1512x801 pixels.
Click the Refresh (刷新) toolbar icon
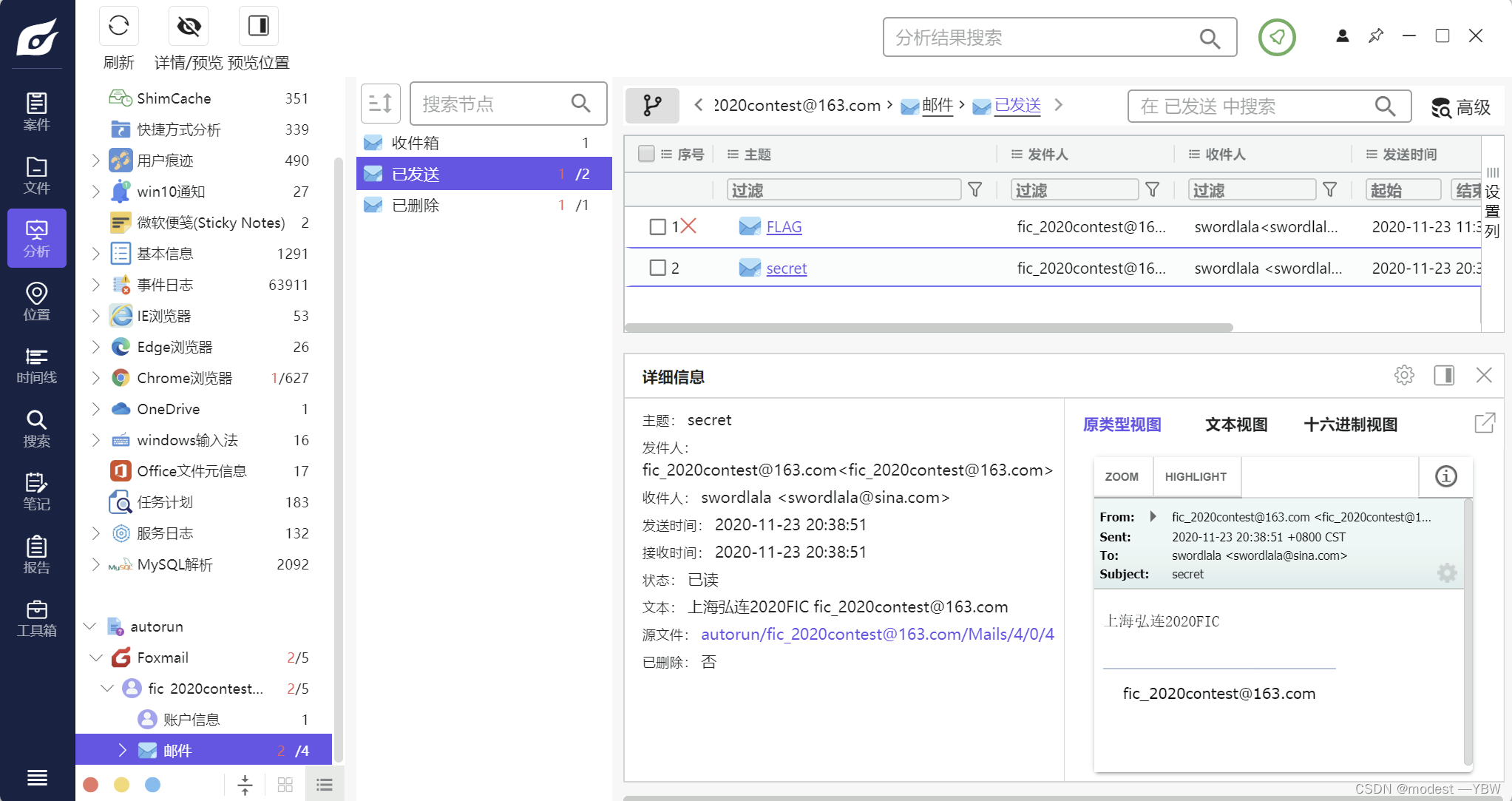point(118,27)
